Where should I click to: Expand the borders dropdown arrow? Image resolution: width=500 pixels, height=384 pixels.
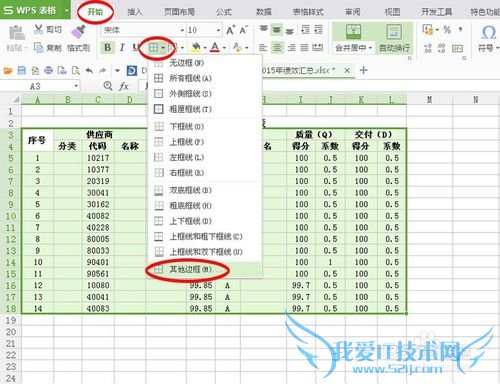coord(163,48)
